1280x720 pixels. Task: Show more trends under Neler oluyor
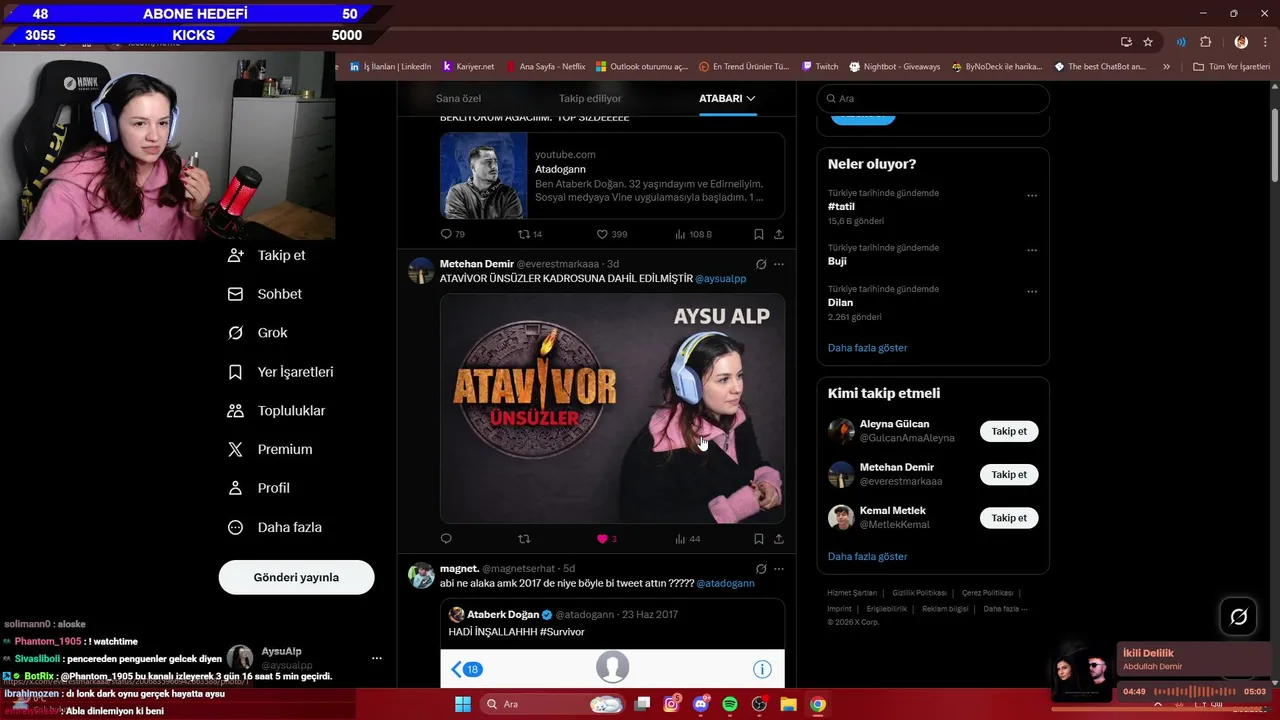coord(867,348)
